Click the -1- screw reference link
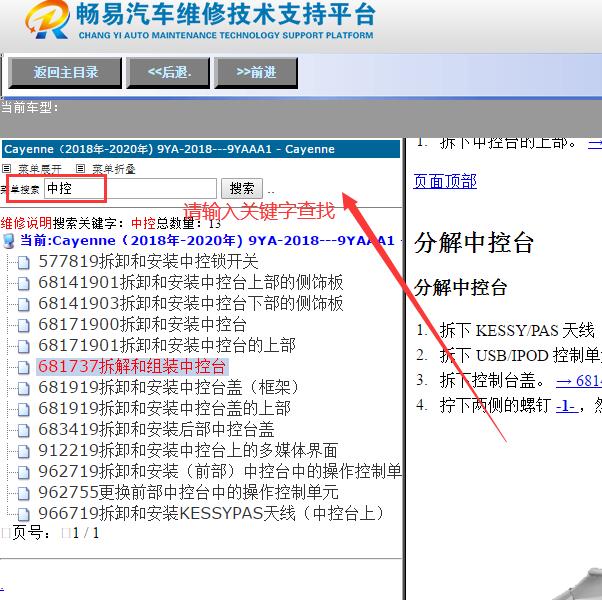The width and height of the screenshot is (602, 600). 567,406
